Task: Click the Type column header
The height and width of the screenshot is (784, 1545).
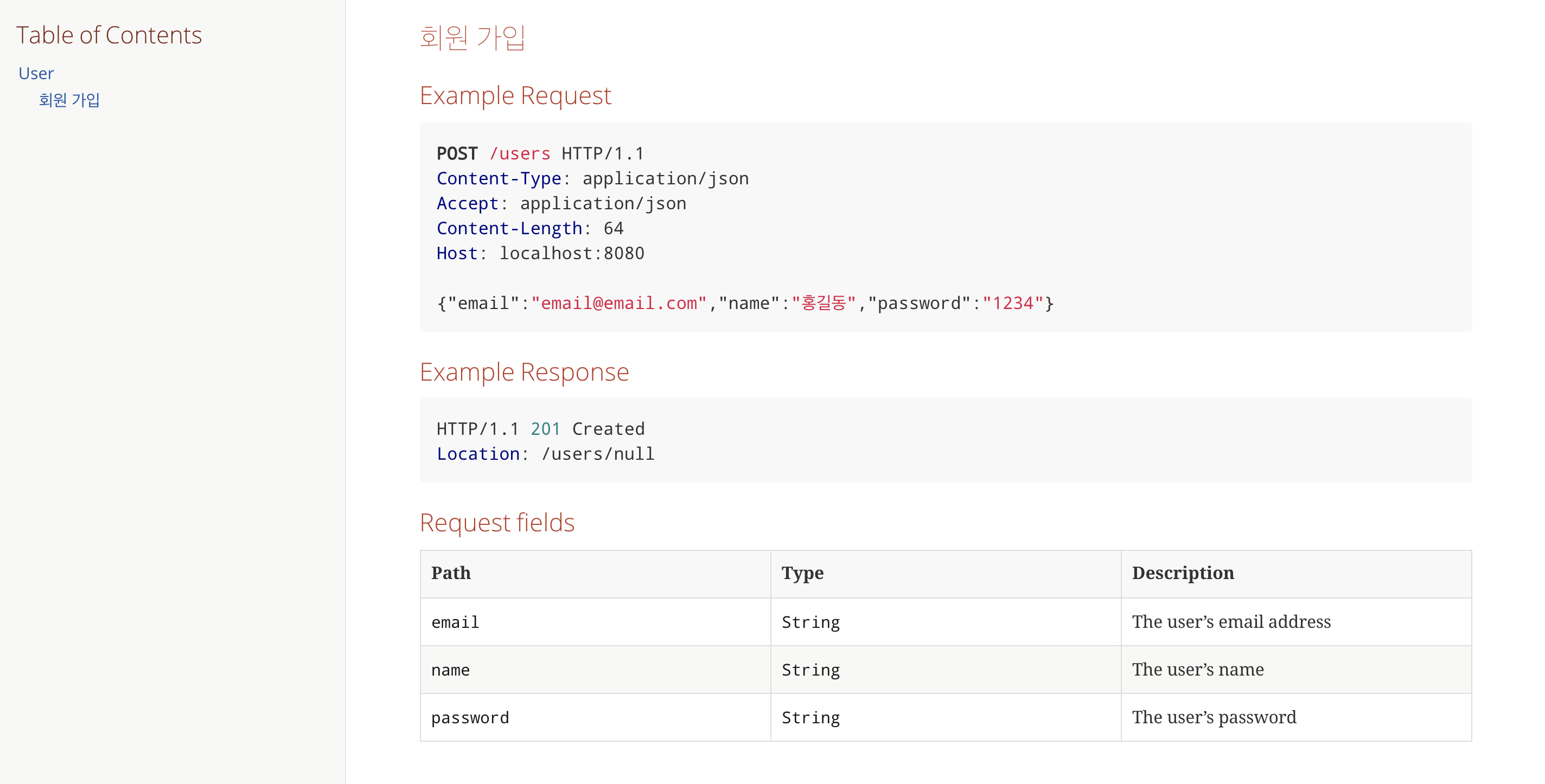Action: (x=802, y=573)
